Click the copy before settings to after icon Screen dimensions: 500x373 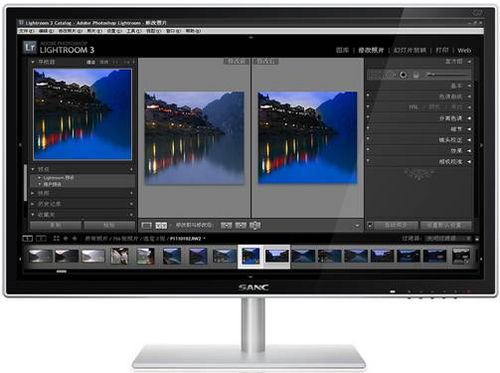[x=226, y=226]
